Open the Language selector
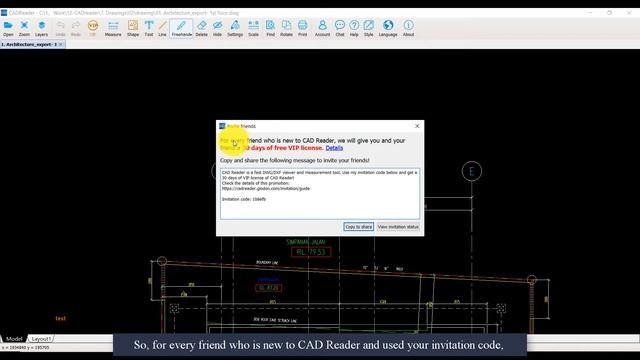Image resolution: width=640 pixels, height=360 pixels. pos(388,29)
